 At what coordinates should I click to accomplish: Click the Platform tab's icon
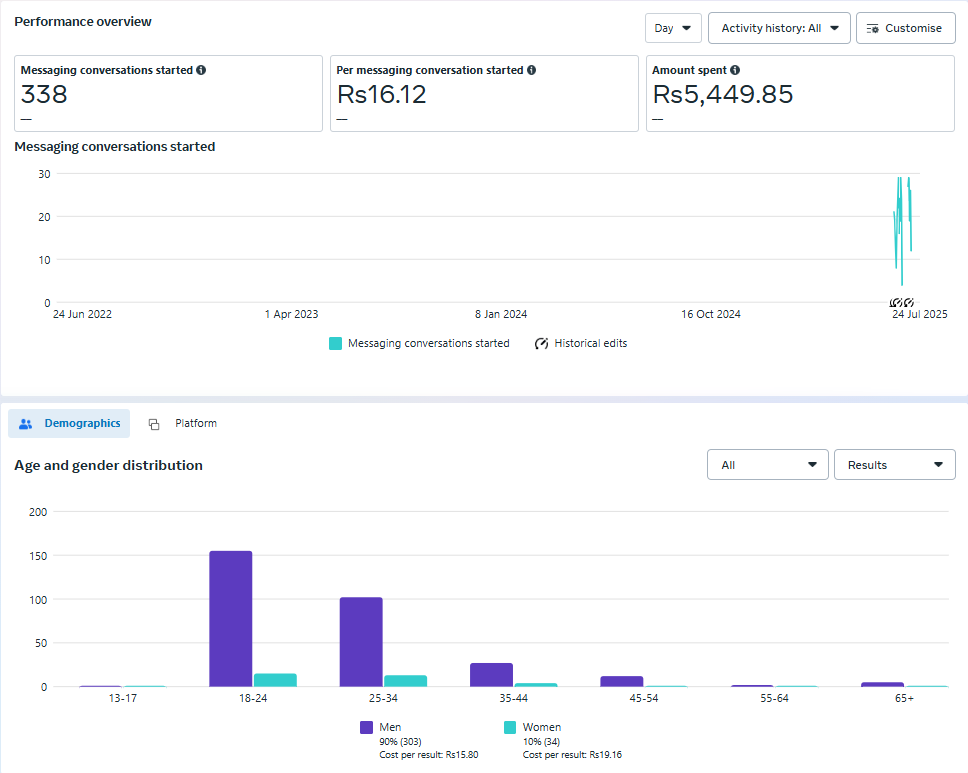pos(154,424)
